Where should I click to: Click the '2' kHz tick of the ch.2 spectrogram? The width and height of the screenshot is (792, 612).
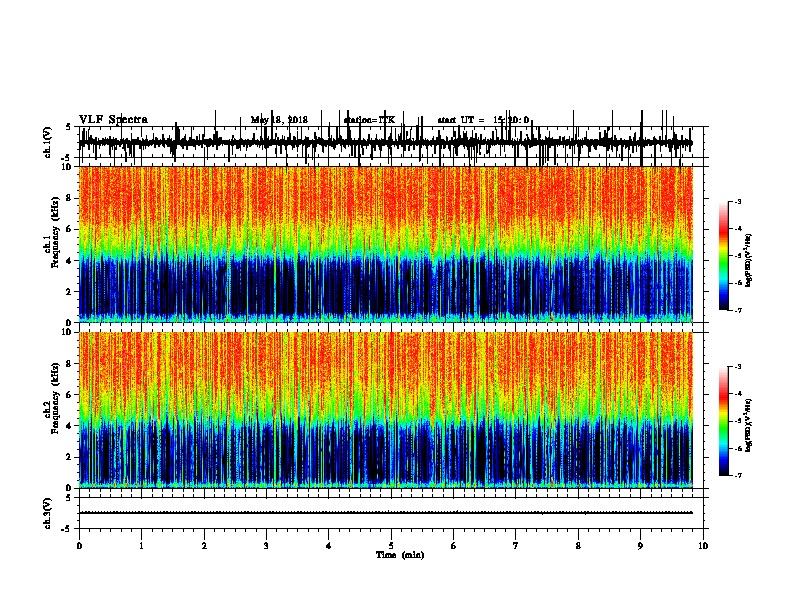point(70,457)
